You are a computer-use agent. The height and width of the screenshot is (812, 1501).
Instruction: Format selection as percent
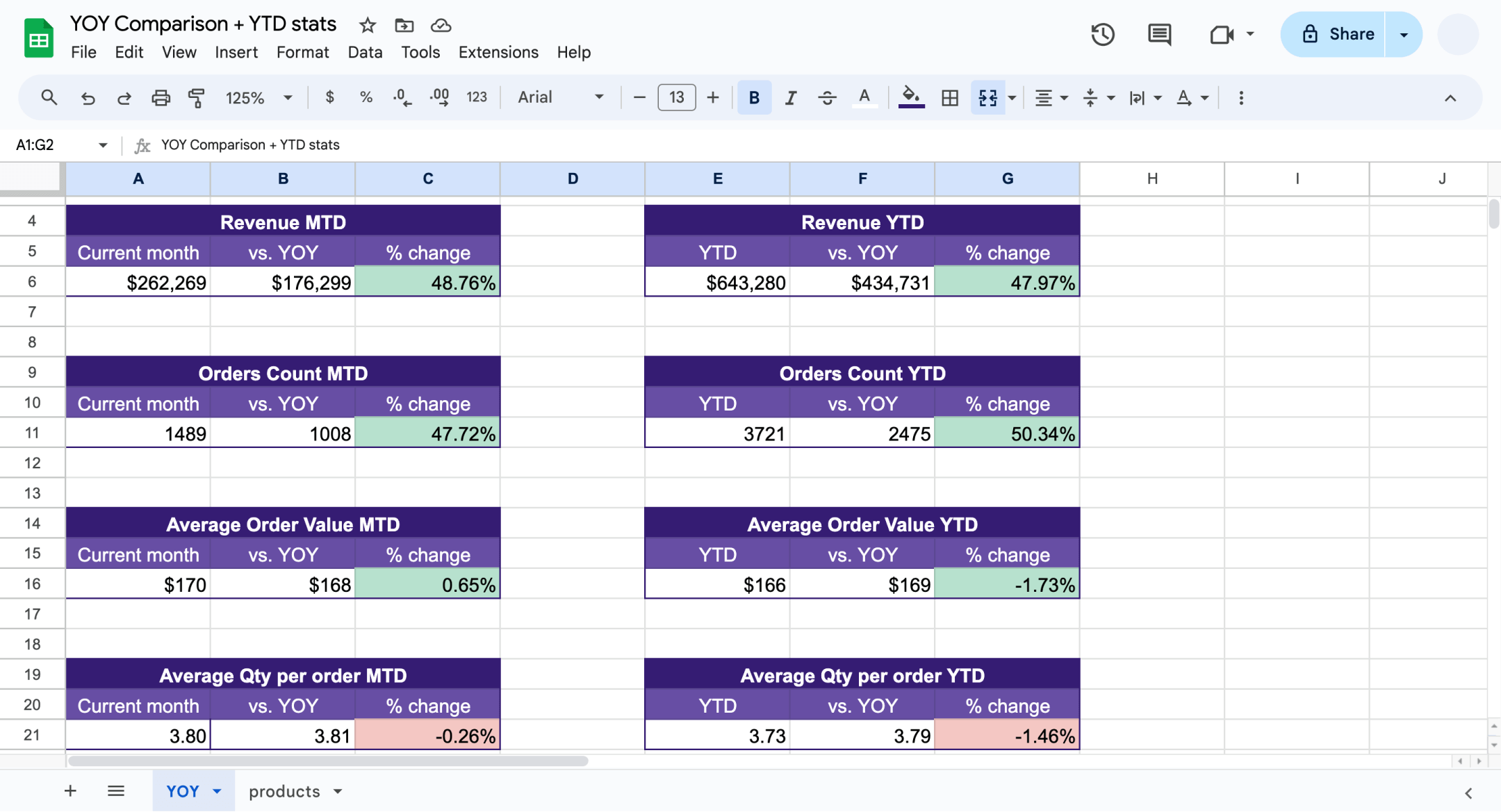pyautogui.click(x=366, y=97)
